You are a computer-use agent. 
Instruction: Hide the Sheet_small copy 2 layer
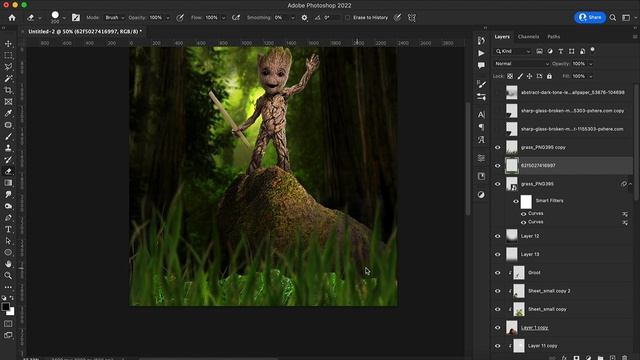pyautogui.click(x=498, y=291)
